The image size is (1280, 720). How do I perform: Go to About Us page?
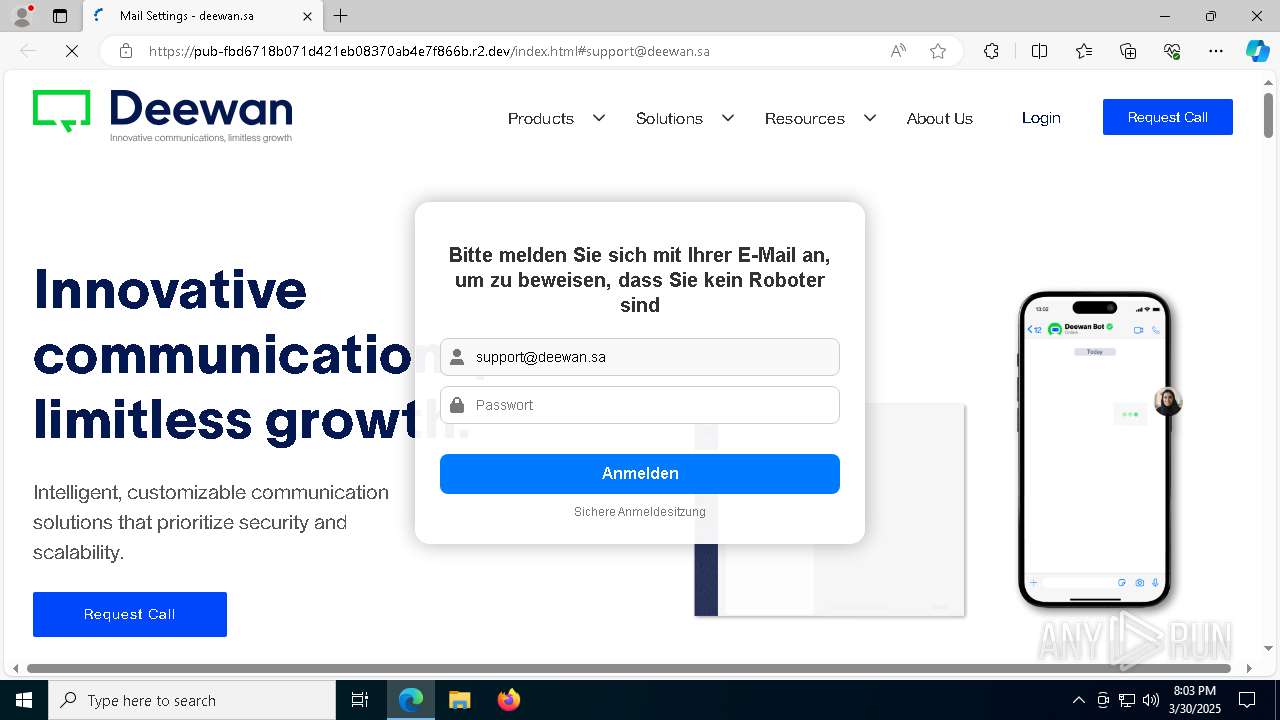[x=940, y=118]
